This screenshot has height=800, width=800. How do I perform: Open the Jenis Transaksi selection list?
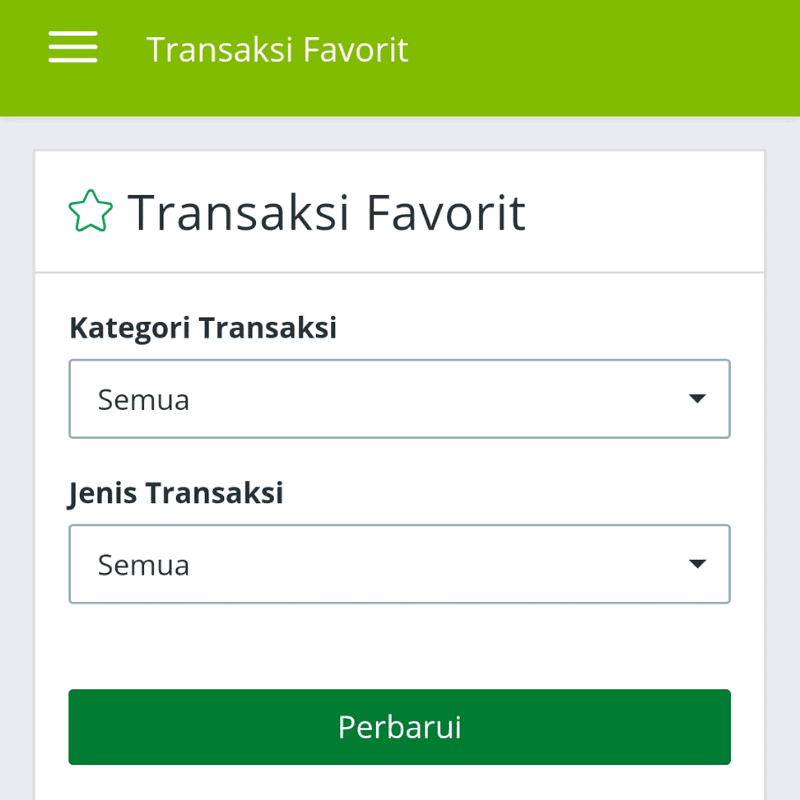tap(400, 563)
